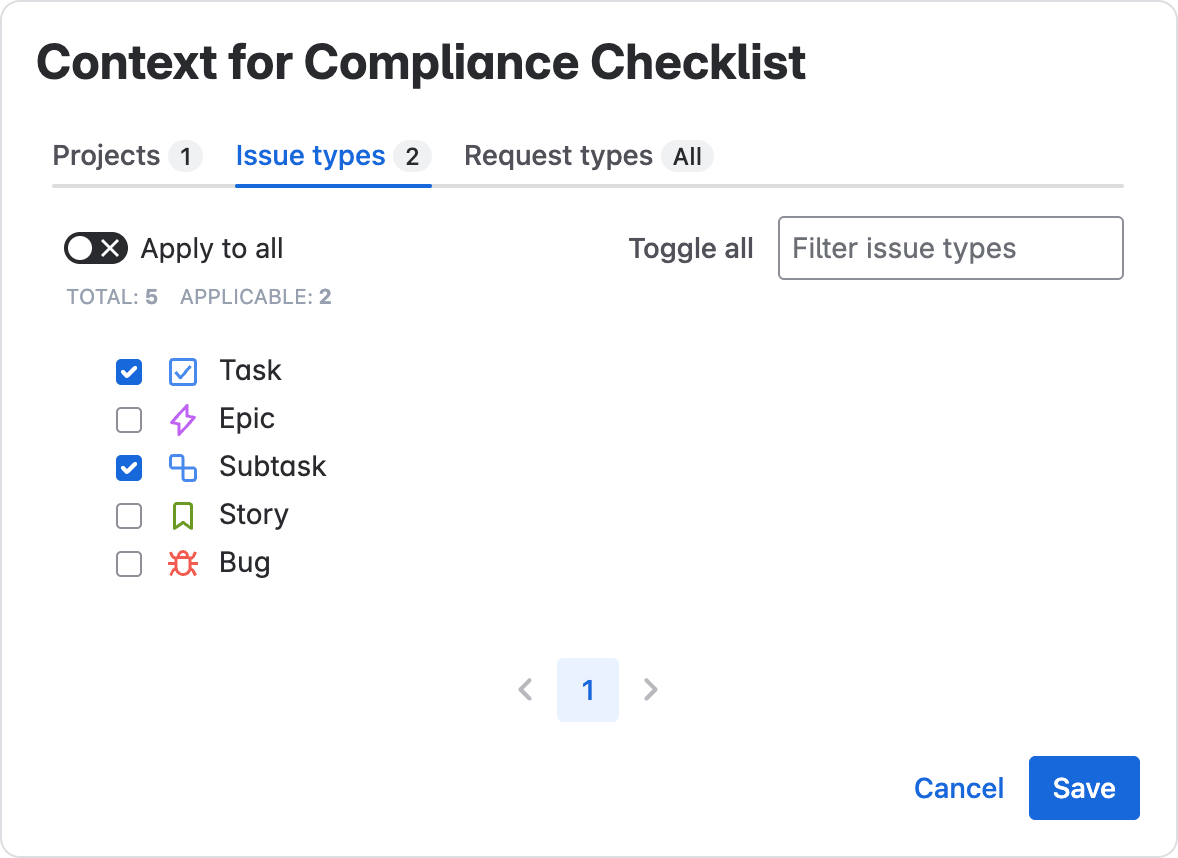The image size is (1178, 858).
Task: Click the Context for Compliance Checklist heading
Action: 421,62
